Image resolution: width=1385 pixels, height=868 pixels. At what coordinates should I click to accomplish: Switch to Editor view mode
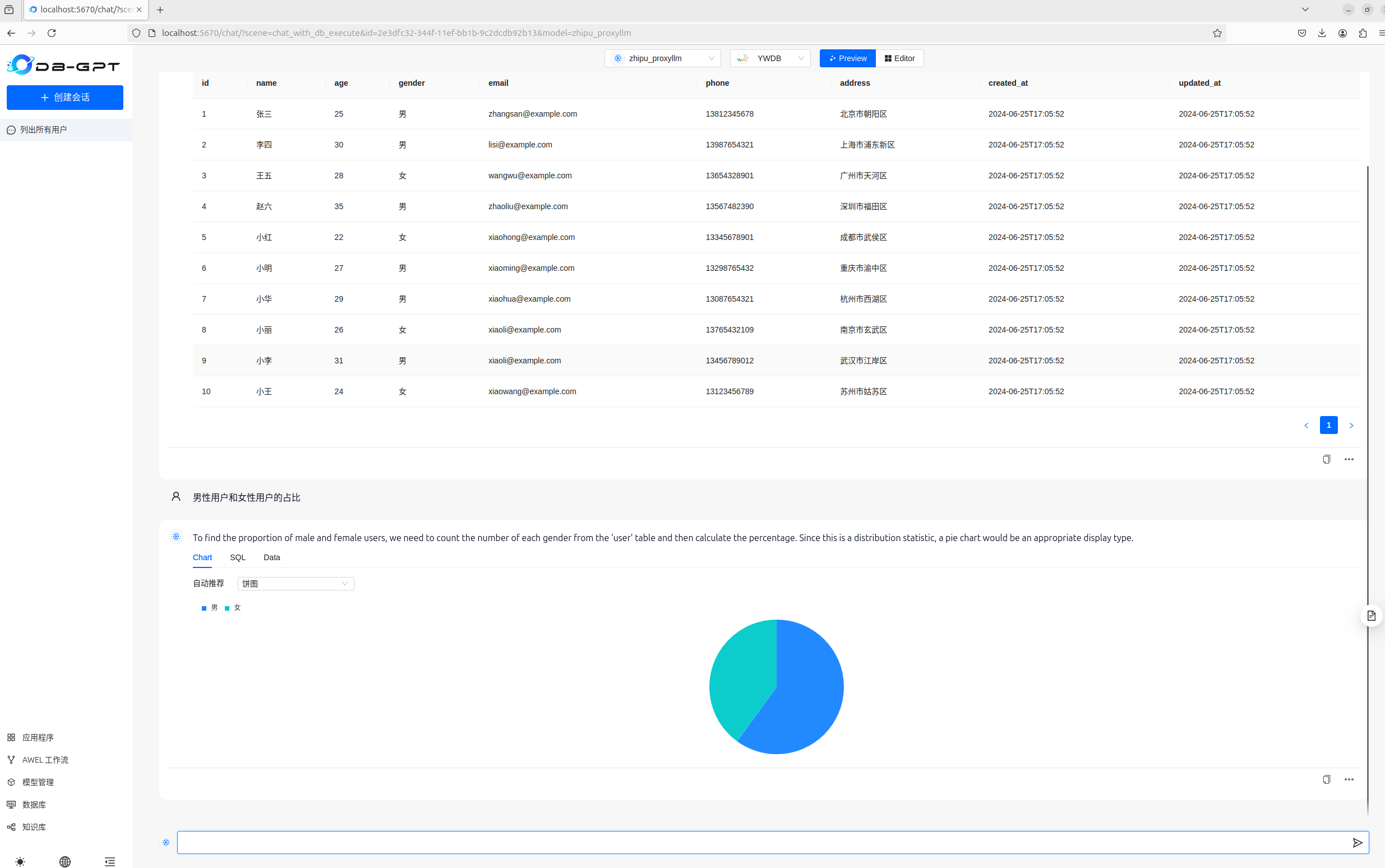(x=899, y=58)
